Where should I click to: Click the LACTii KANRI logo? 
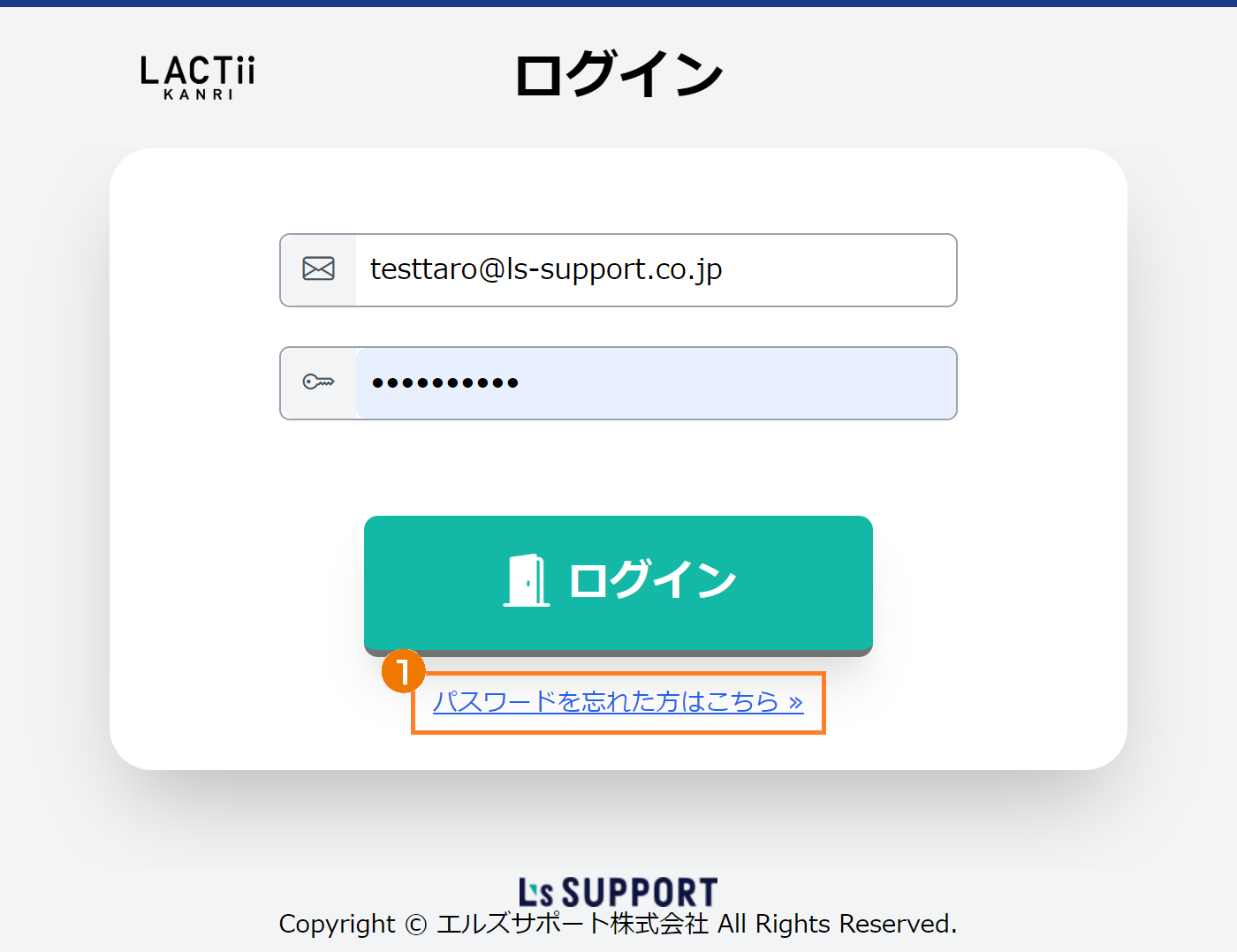(x=198, y=78)
